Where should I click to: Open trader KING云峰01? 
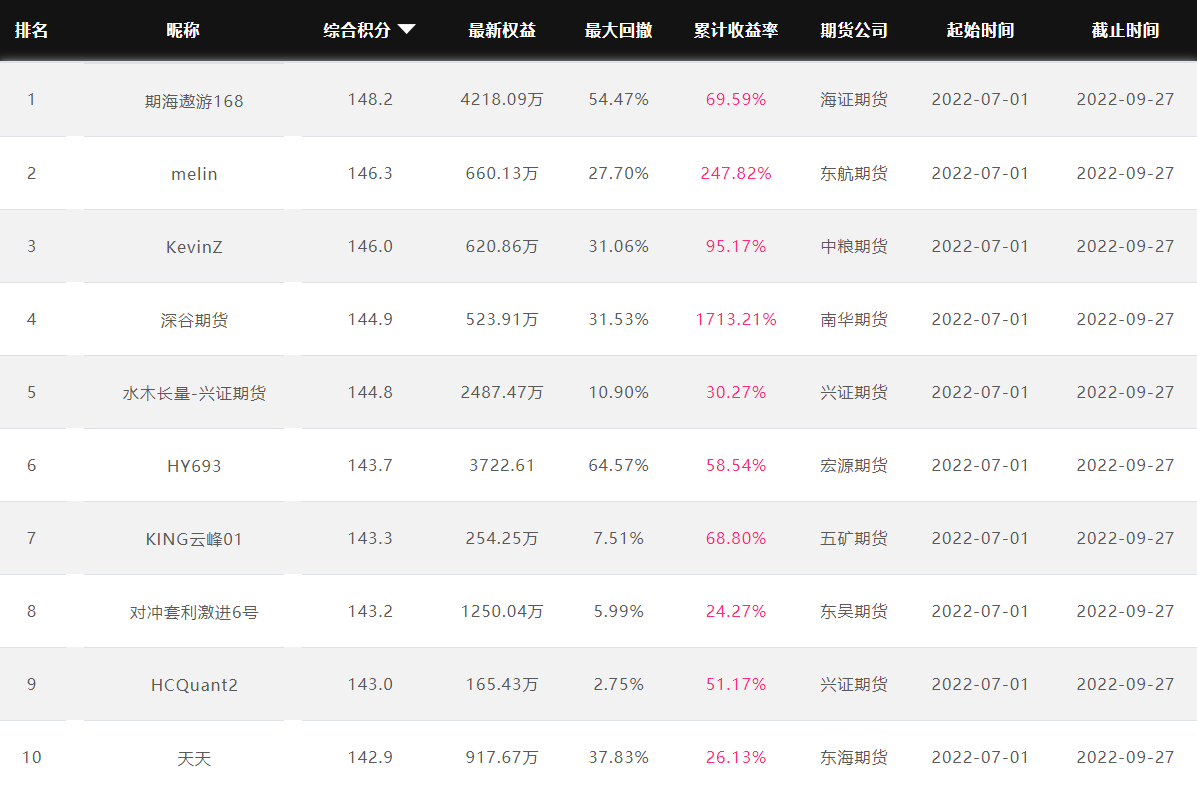[x=194, y=539]
